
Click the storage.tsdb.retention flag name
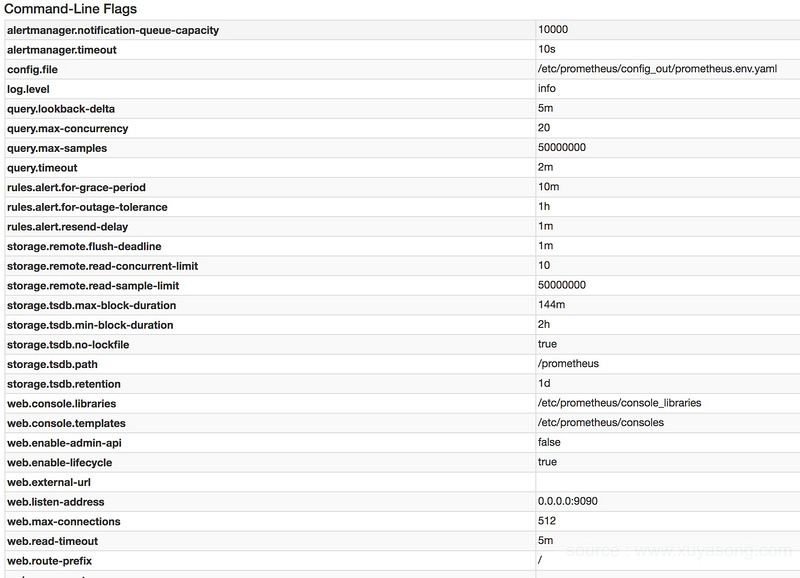(x=62, y=383)
